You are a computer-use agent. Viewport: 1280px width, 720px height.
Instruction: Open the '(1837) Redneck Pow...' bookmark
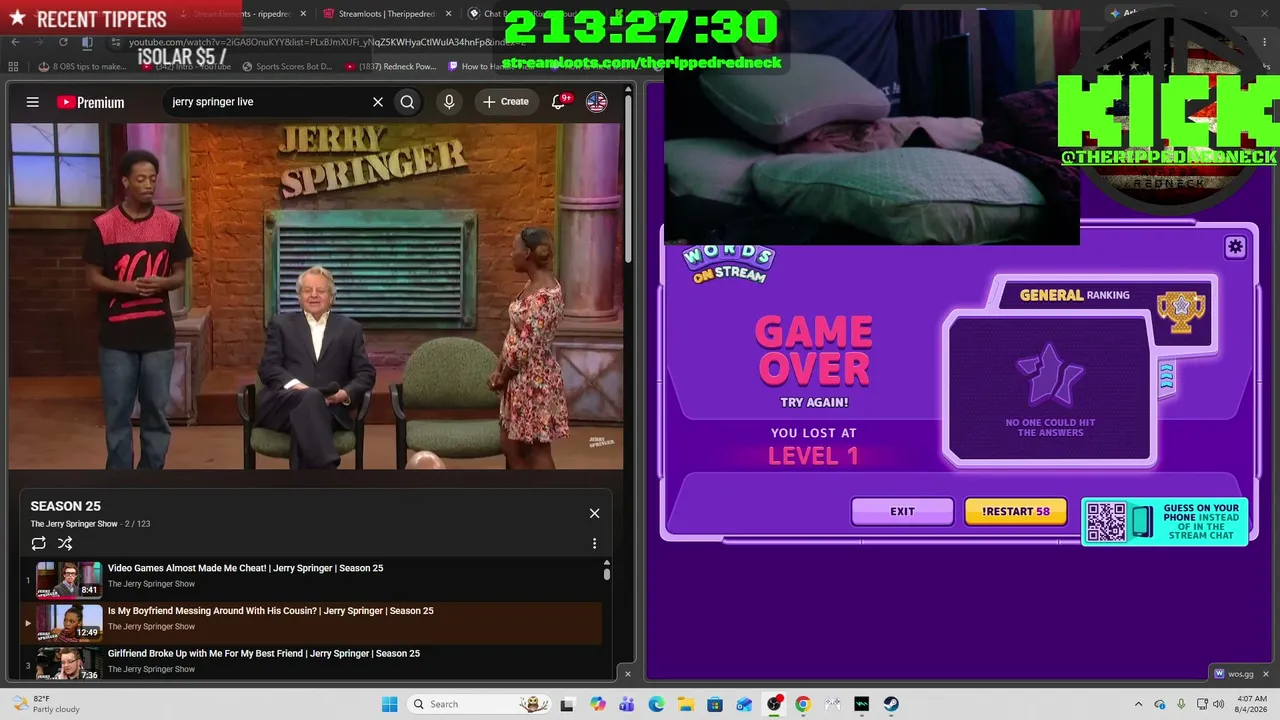391,67
